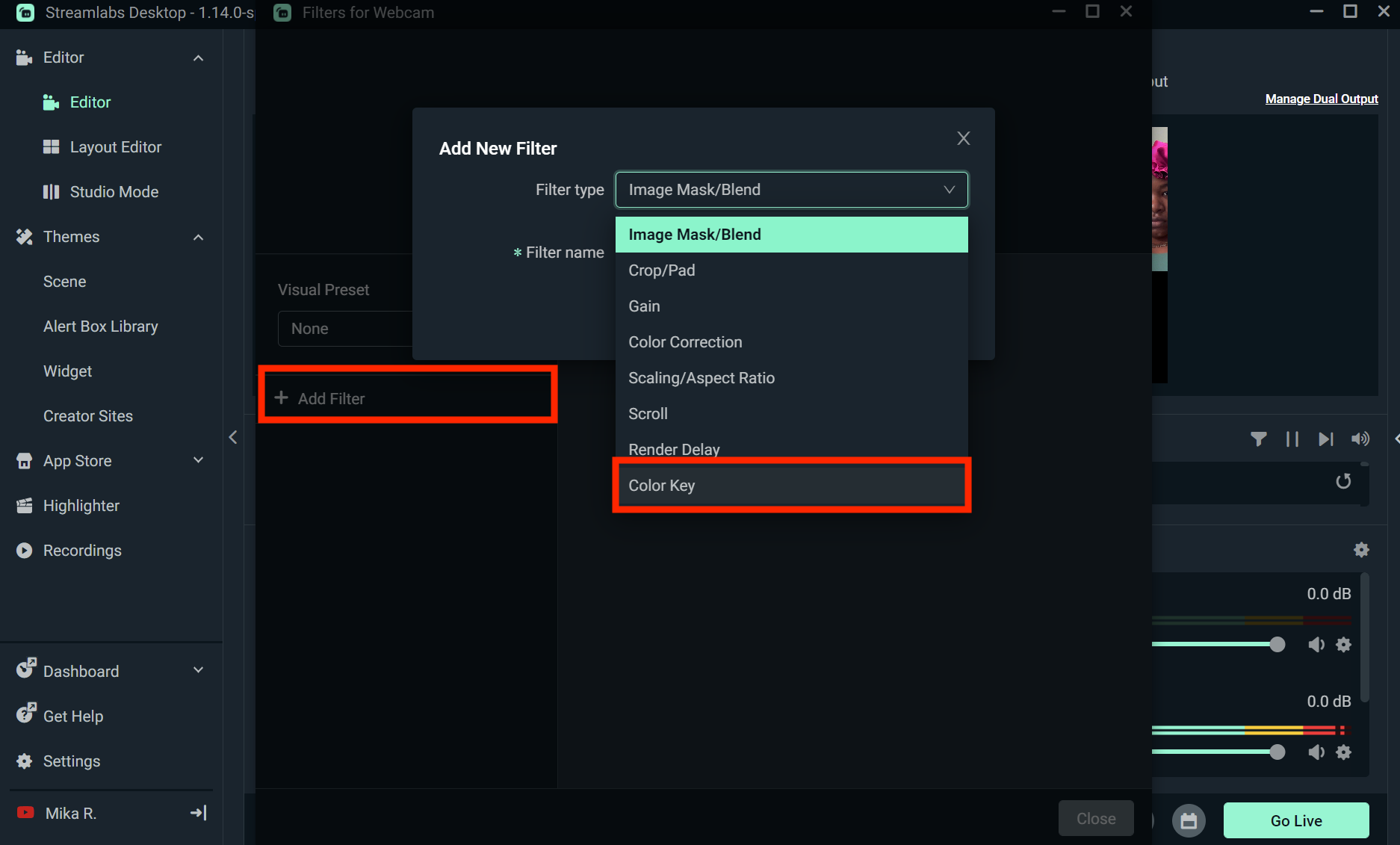The image size is (1400, 845).
Task: Open the Filter type dropdown
Action: click(790, 190)
